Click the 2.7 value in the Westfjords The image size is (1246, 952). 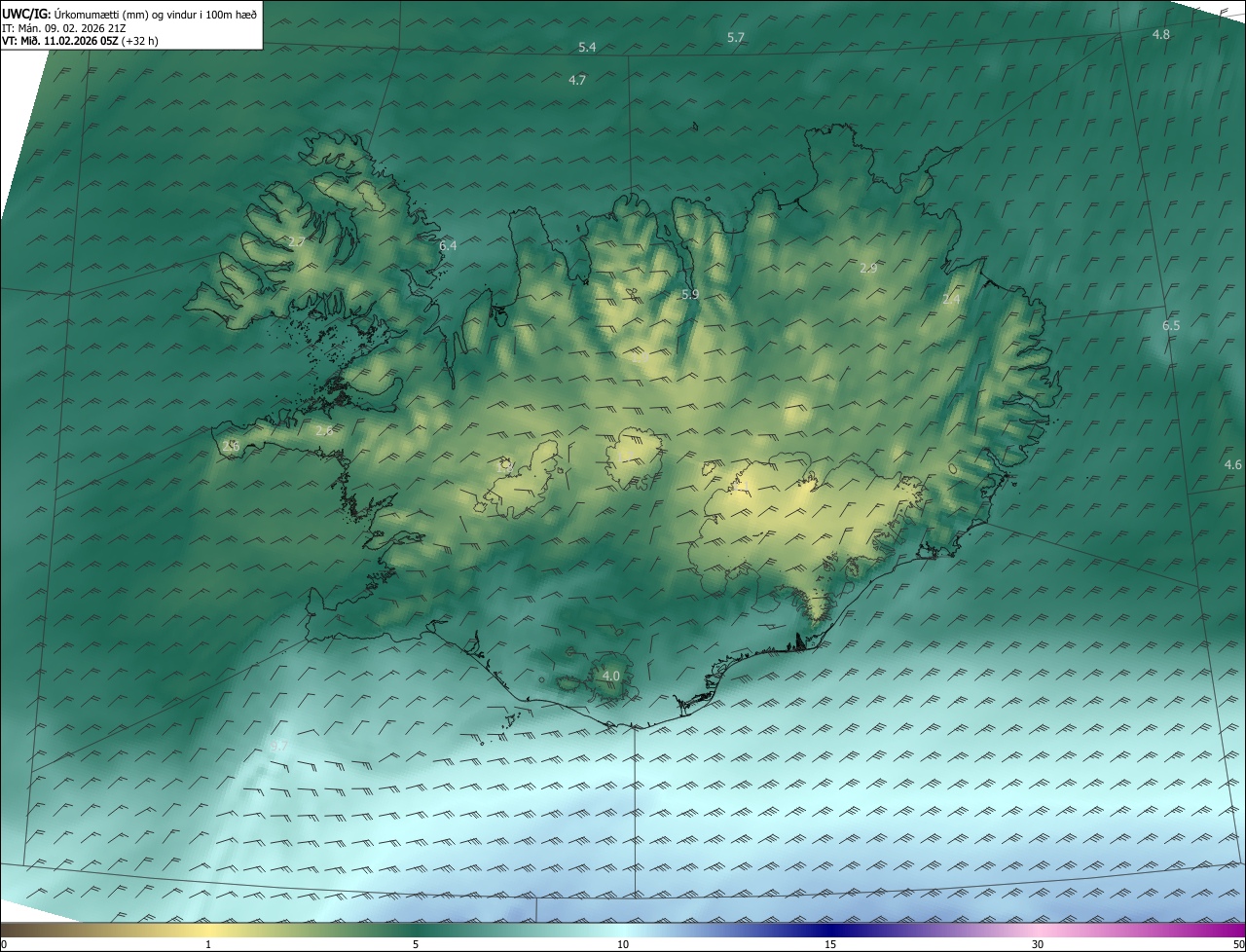(297, 241)
